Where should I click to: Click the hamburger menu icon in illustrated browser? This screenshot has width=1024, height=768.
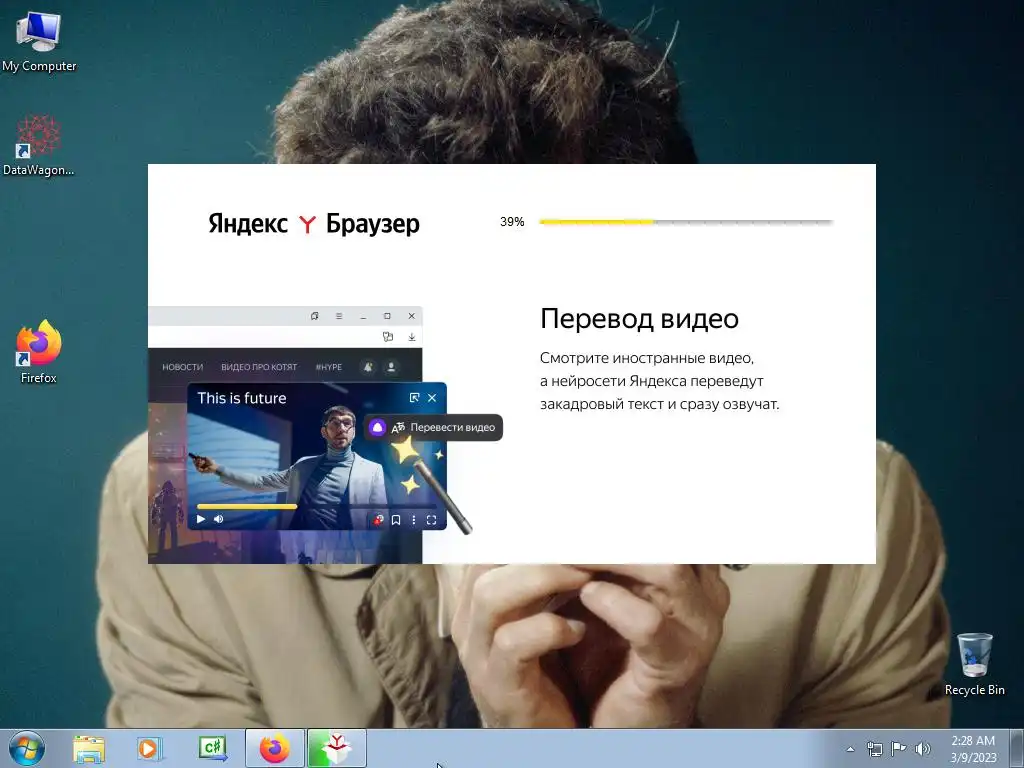pos(339,316)
